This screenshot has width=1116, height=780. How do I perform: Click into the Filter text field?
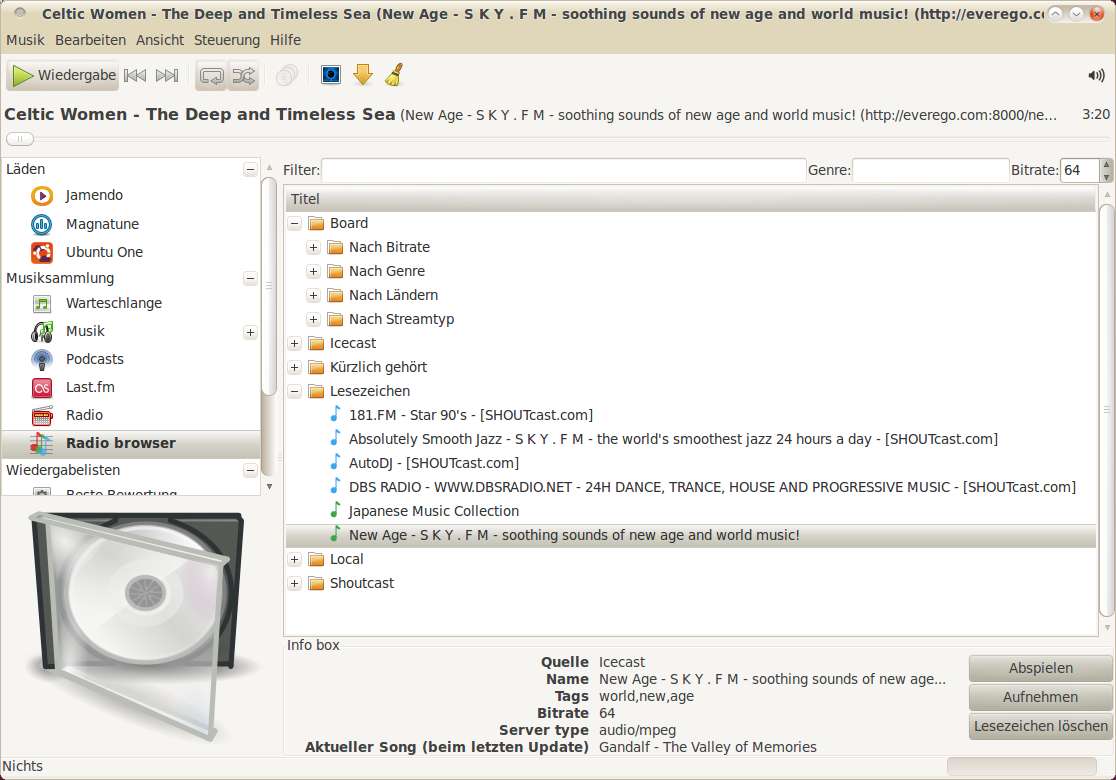point(563,170)
